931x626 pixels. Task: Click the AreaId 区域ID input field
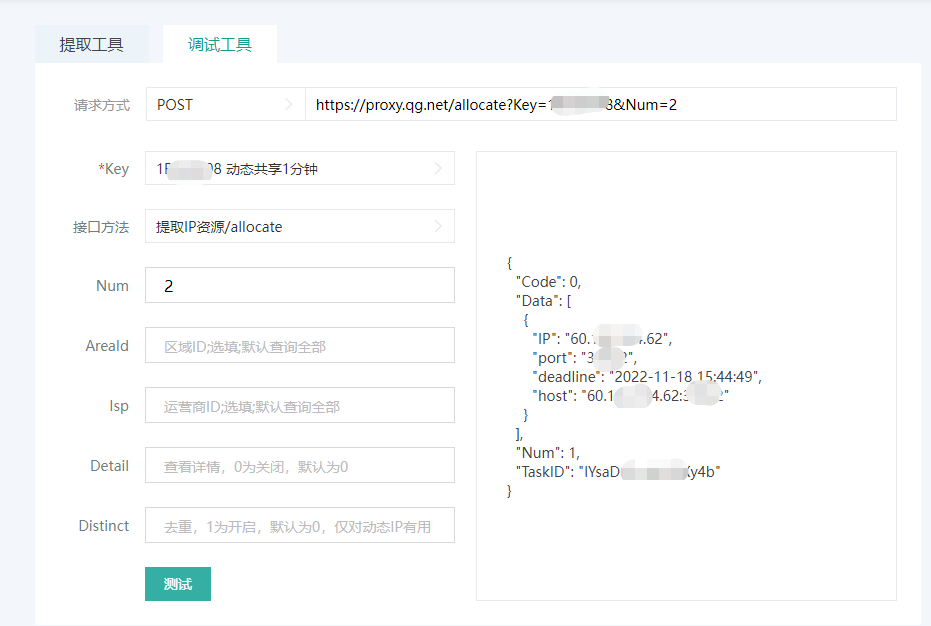point(300,346)
